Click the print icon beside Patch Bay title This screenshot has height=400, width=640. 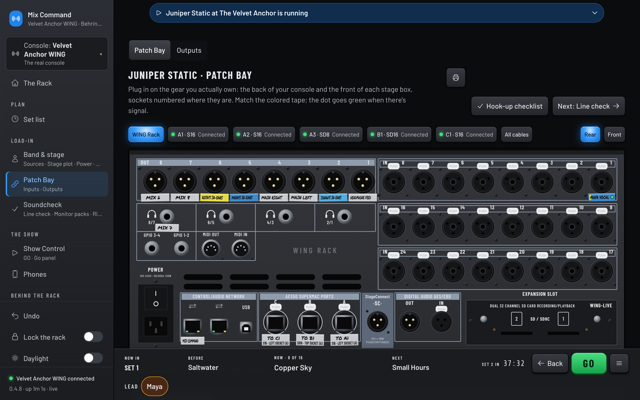456,78
